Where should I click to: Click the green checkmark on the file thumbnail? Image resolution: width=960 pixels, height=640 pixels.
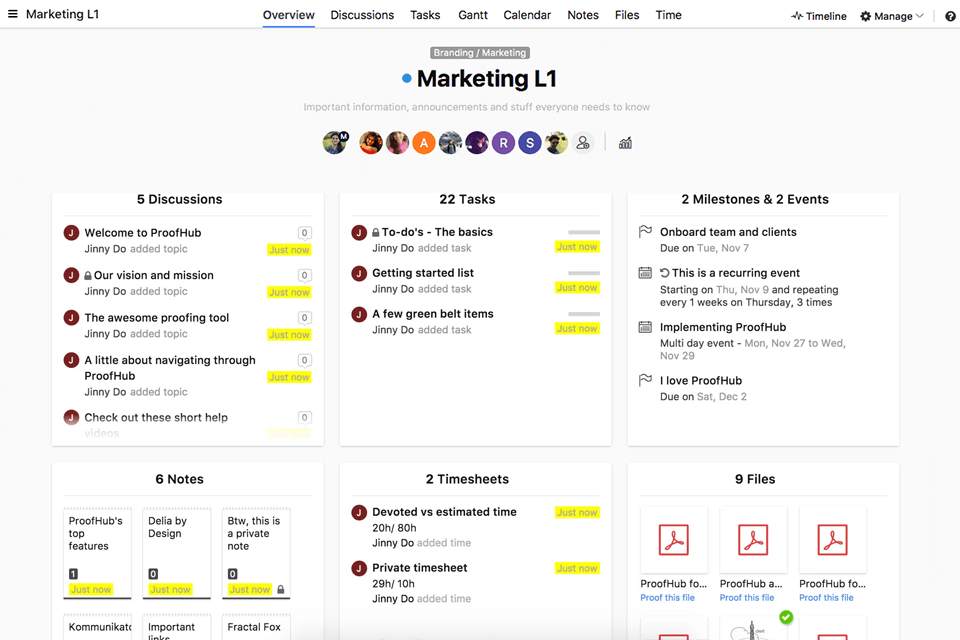coord(786,618)
